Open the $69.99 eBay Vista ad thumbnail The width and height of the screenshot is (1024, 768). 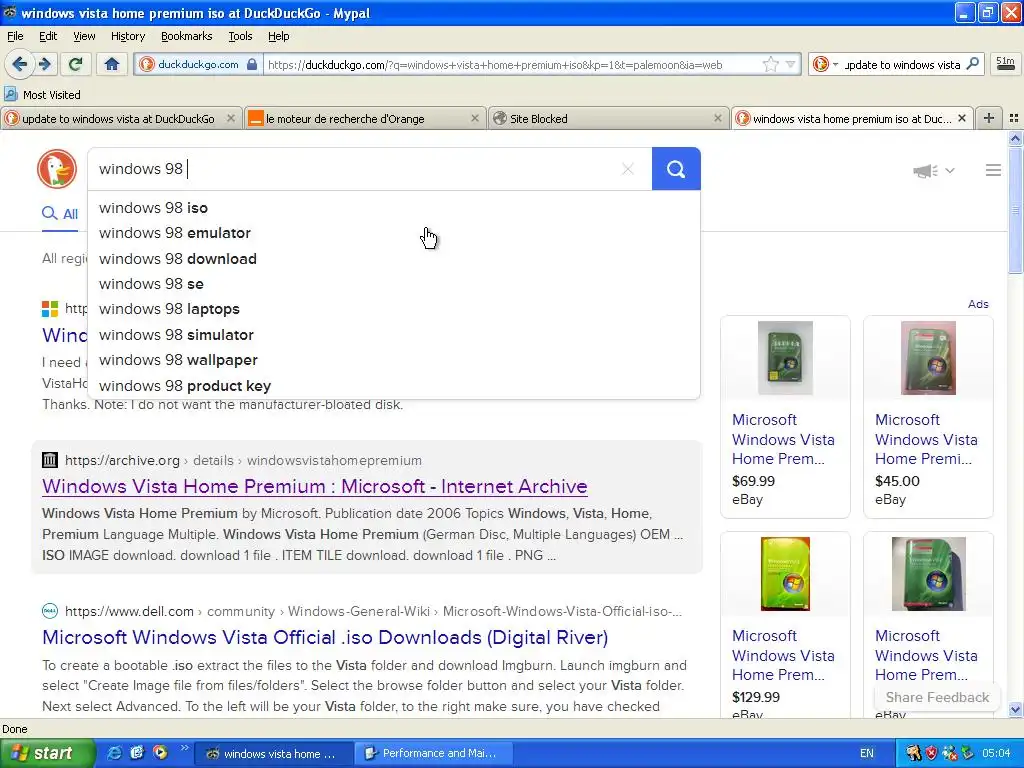tap(785, 358)
